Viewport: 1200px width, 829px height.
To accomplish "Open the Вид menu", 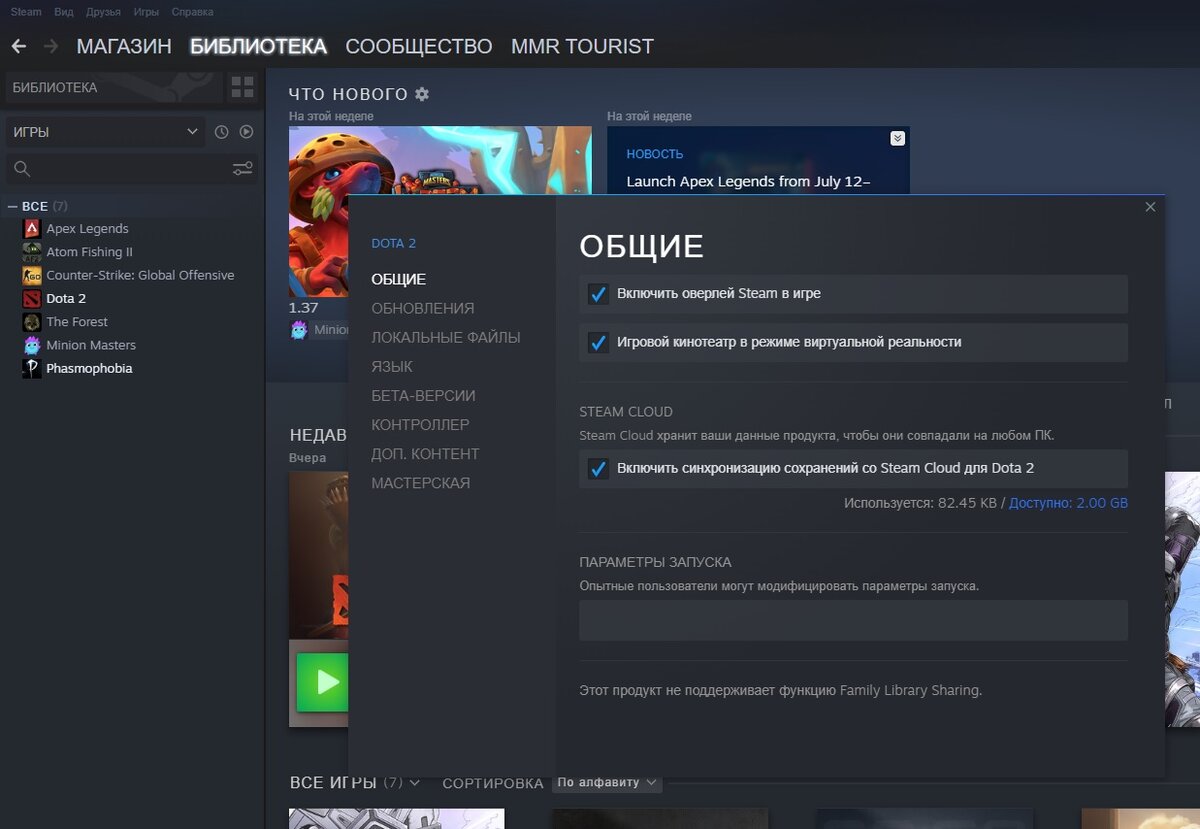I will click(x=64, y=12).
